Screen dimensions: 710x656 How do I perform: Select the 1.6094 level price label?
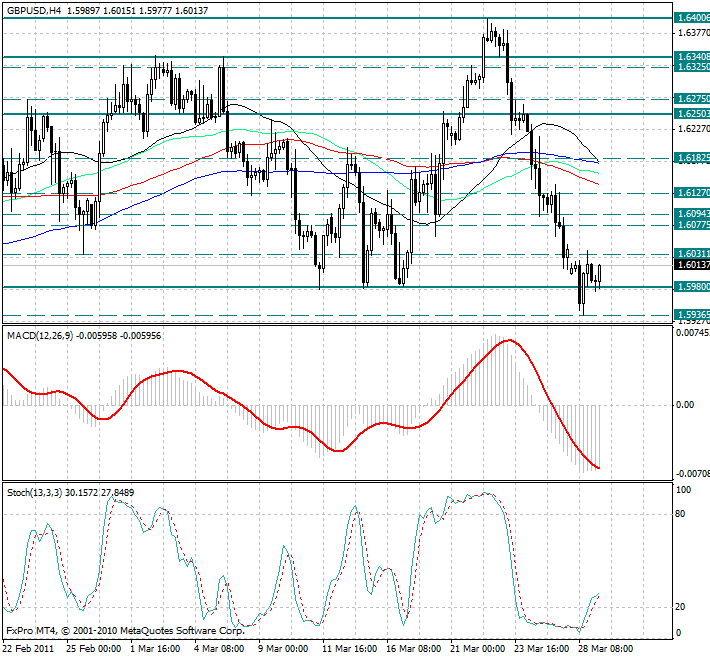coord(692,213)
